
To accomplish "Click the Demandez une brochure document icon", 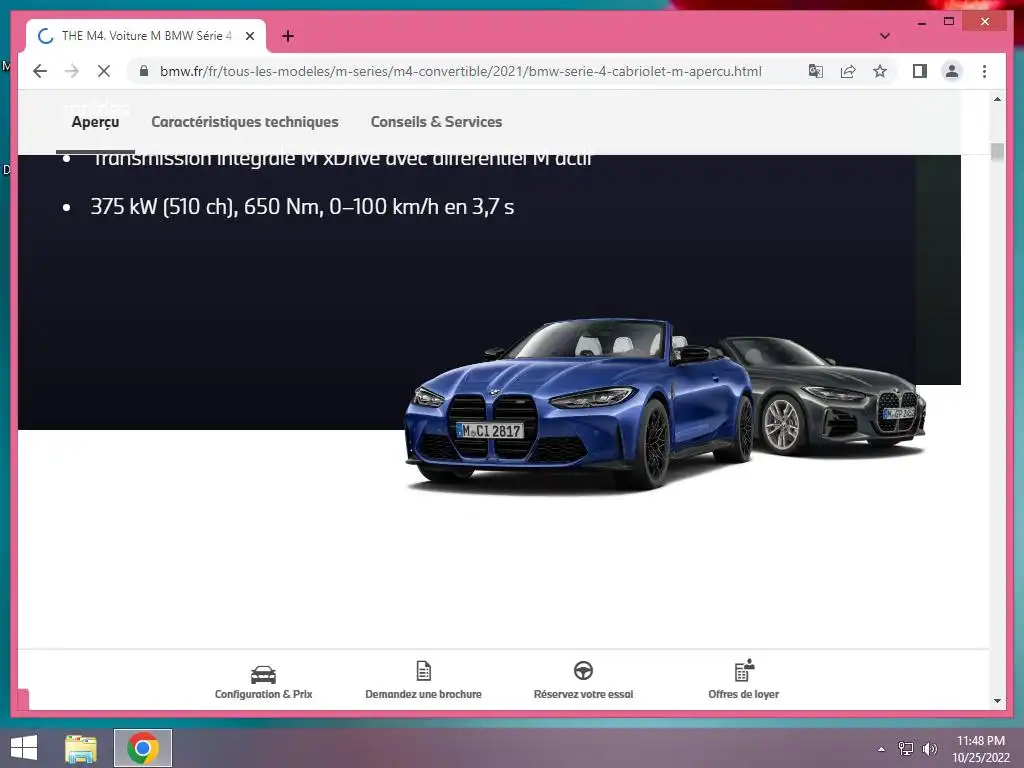I will click(424, 671).
